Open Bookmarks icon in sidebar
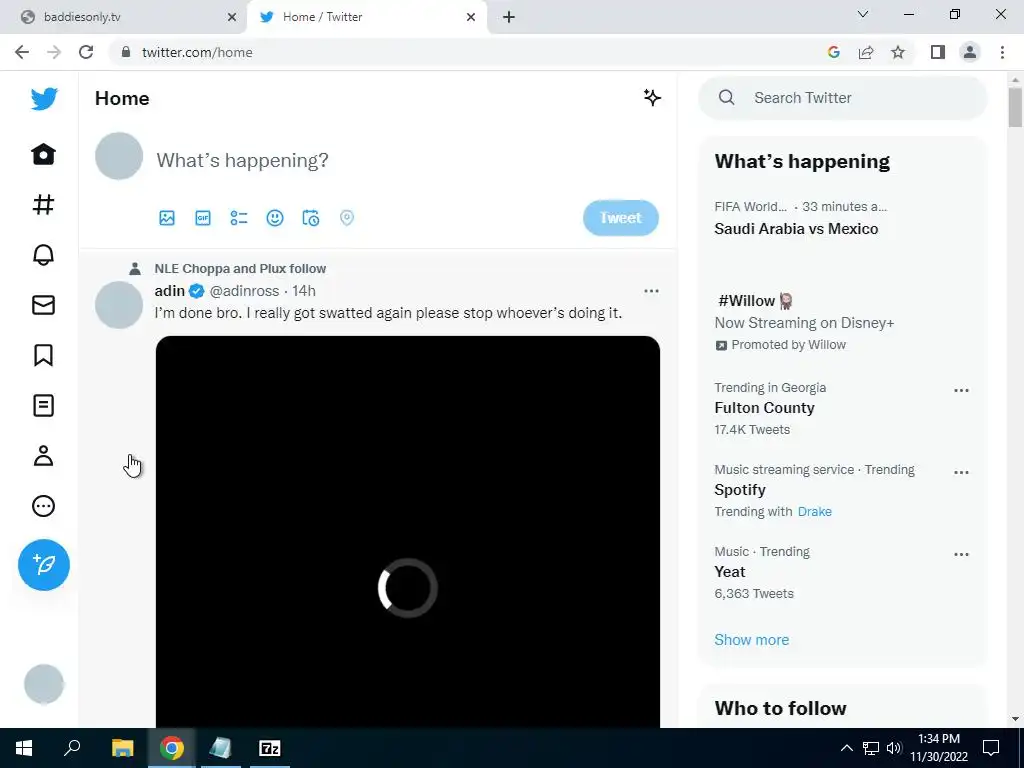Screen dimensions: 1024x768 (44, 355)
